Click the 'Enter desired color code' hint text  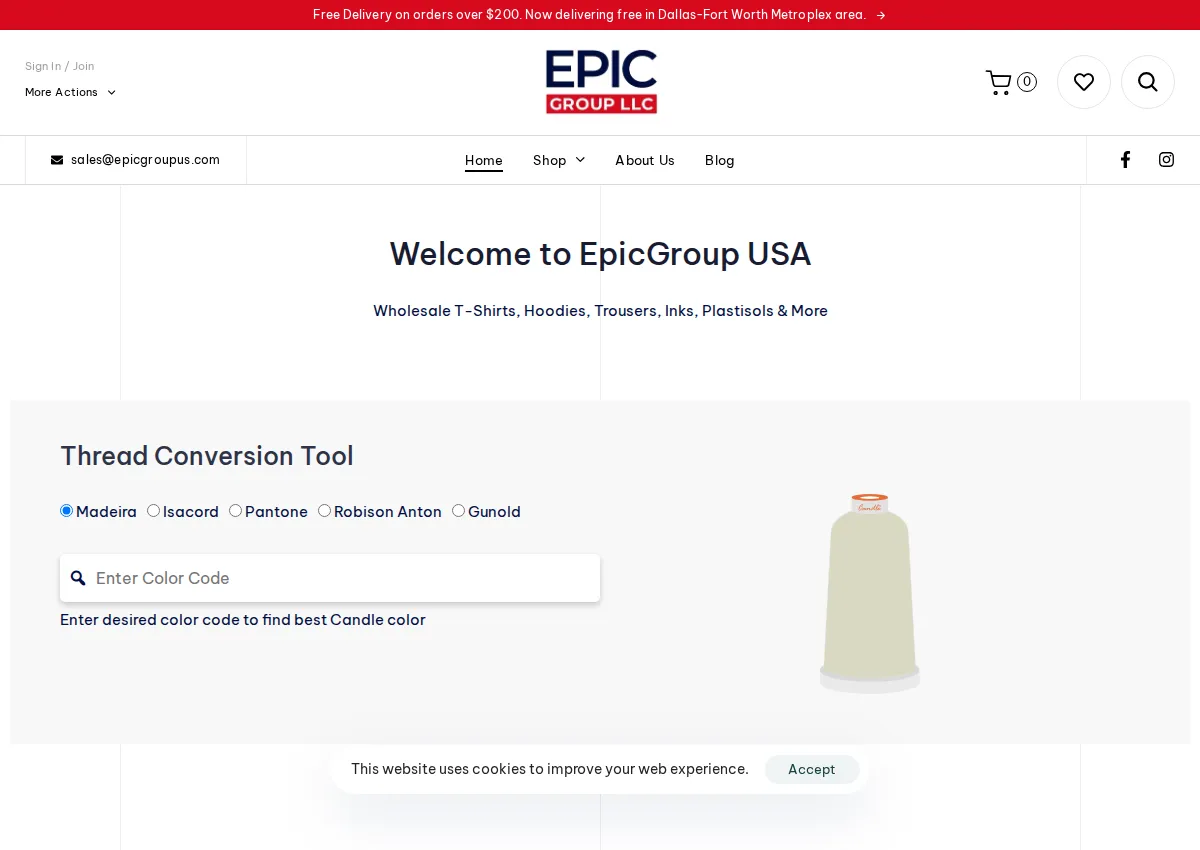point(243,620)
